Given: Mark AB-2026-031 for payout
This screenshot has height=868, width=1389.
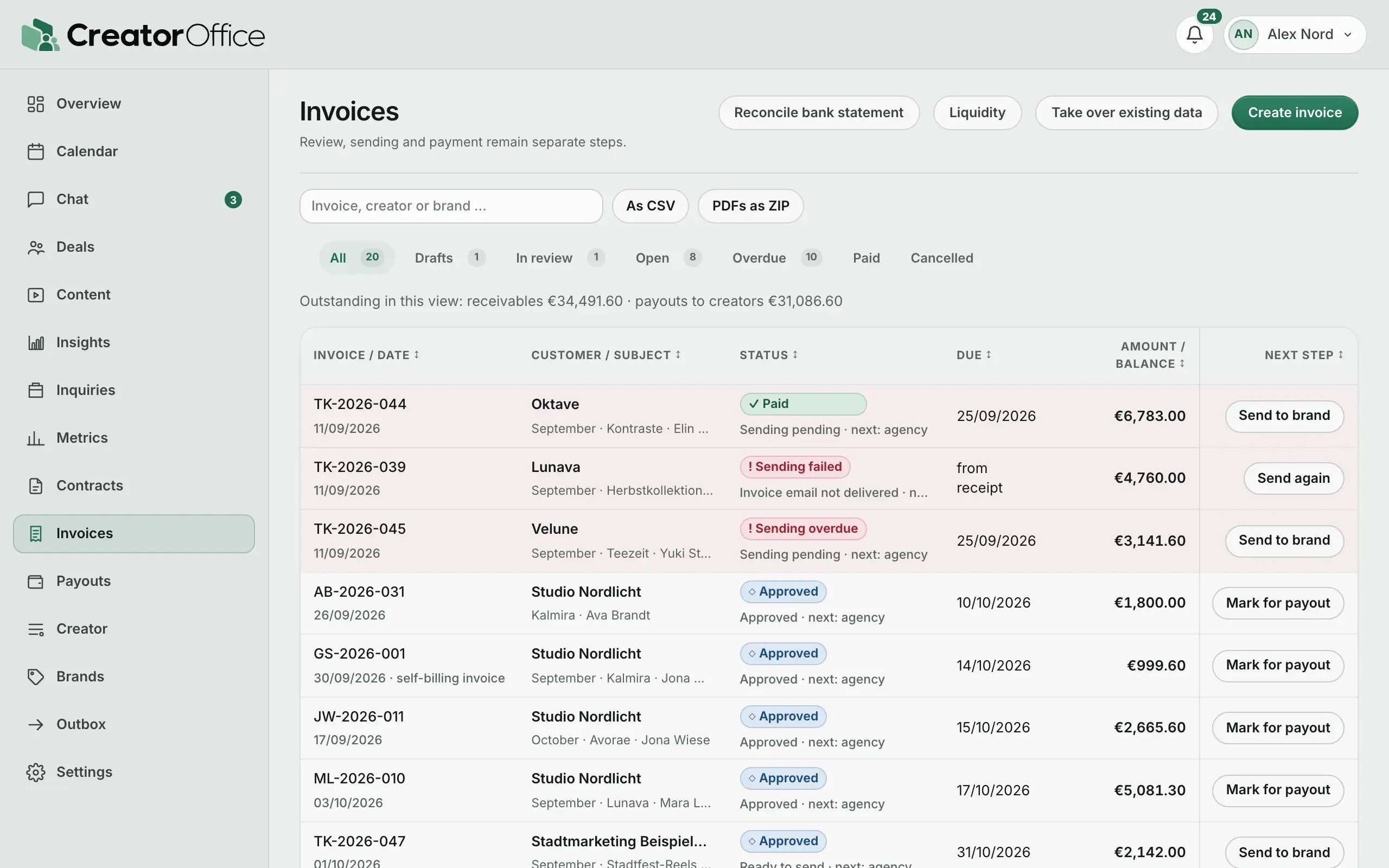Looking at the screenshot, I should tap(1278, 603).
